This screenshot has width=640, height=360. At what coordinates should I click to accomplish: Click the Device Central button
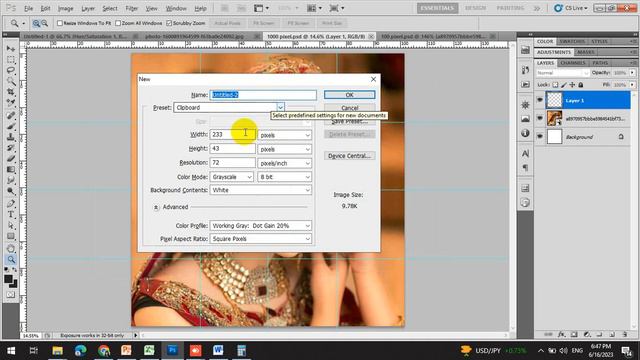click(x=349, y=156)
